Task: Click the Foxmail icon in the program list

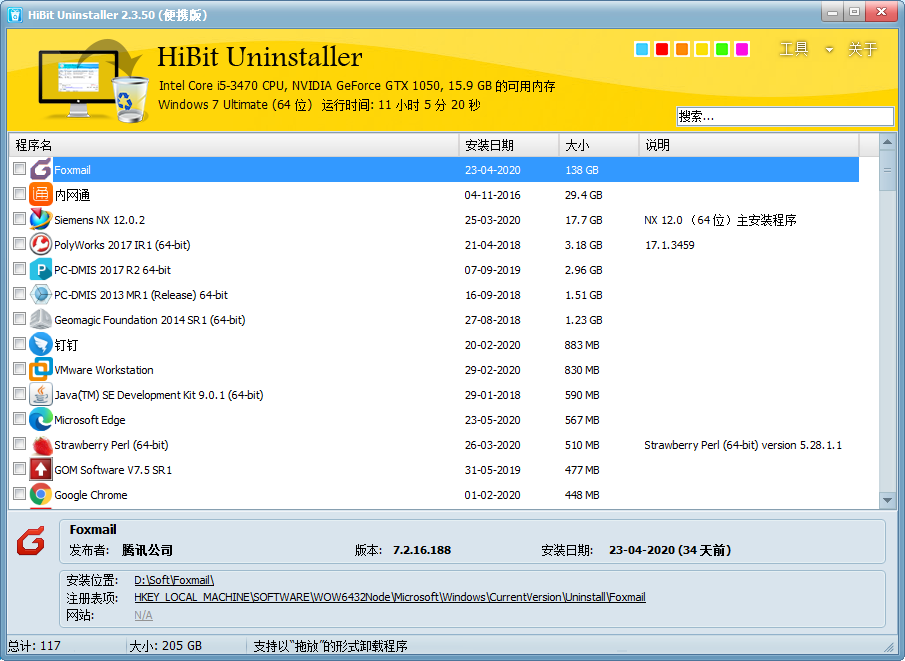Action: pyautogui.click(x=41, y=170)
